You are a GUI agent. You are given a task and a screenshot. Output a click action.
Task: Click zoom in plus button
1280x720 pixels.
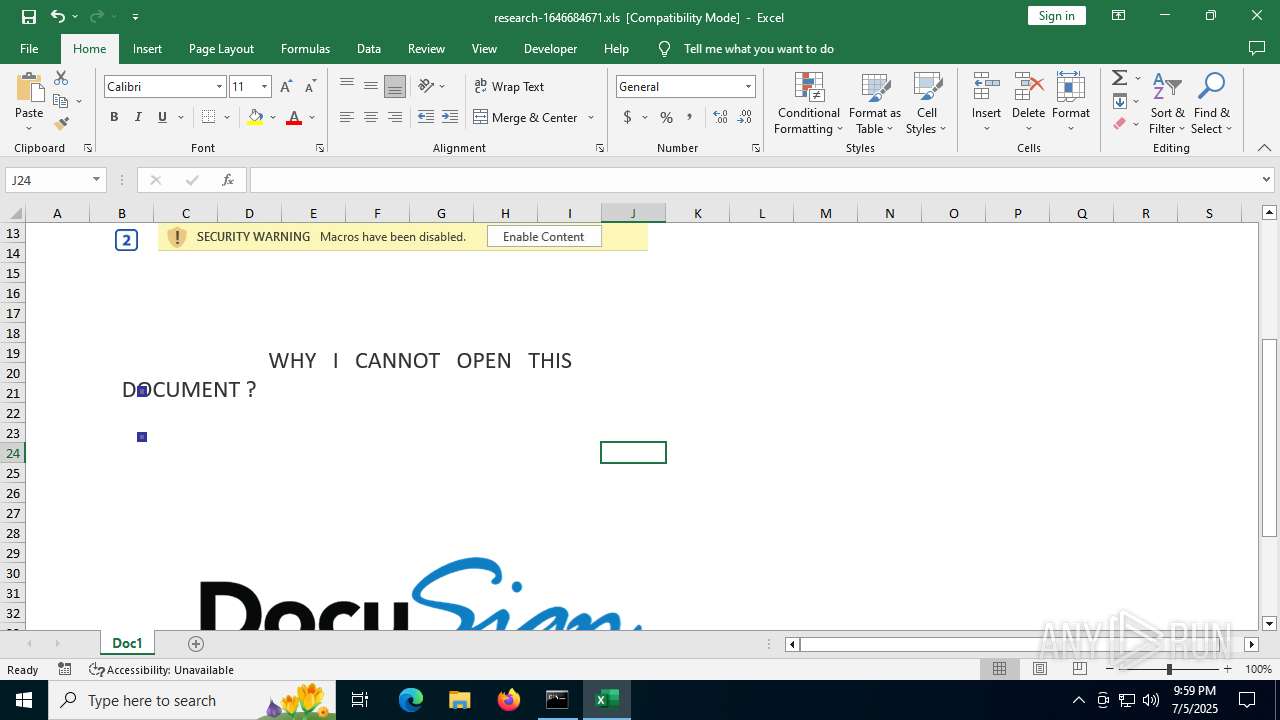point(1227,669)
